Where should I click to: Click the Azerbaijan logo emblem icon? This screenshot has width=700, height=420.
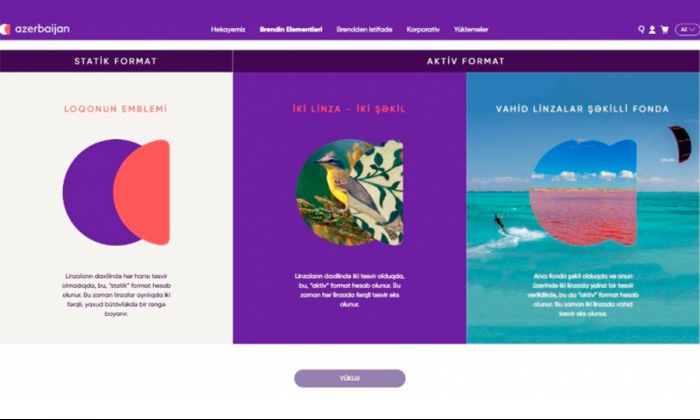click(x=5, y=29)
